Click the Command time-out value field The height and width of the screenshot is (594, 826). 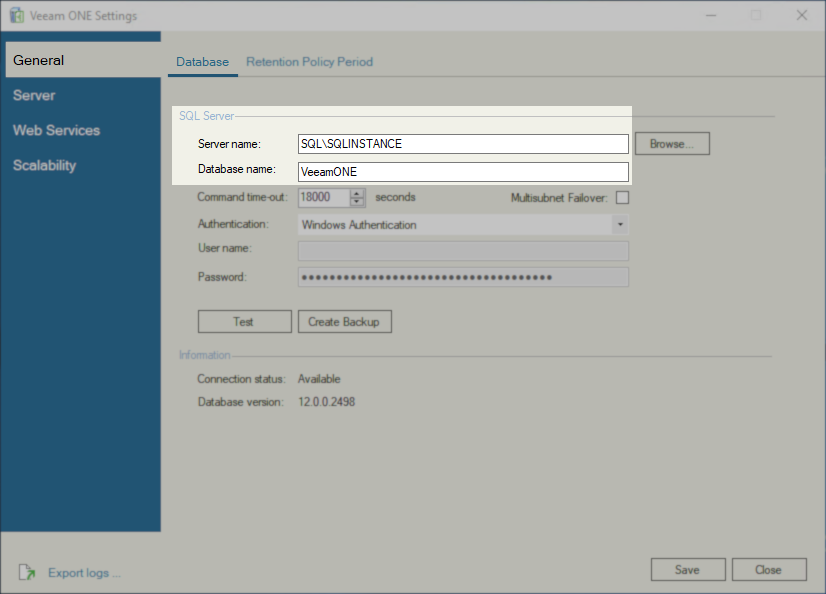coord(323,197)
